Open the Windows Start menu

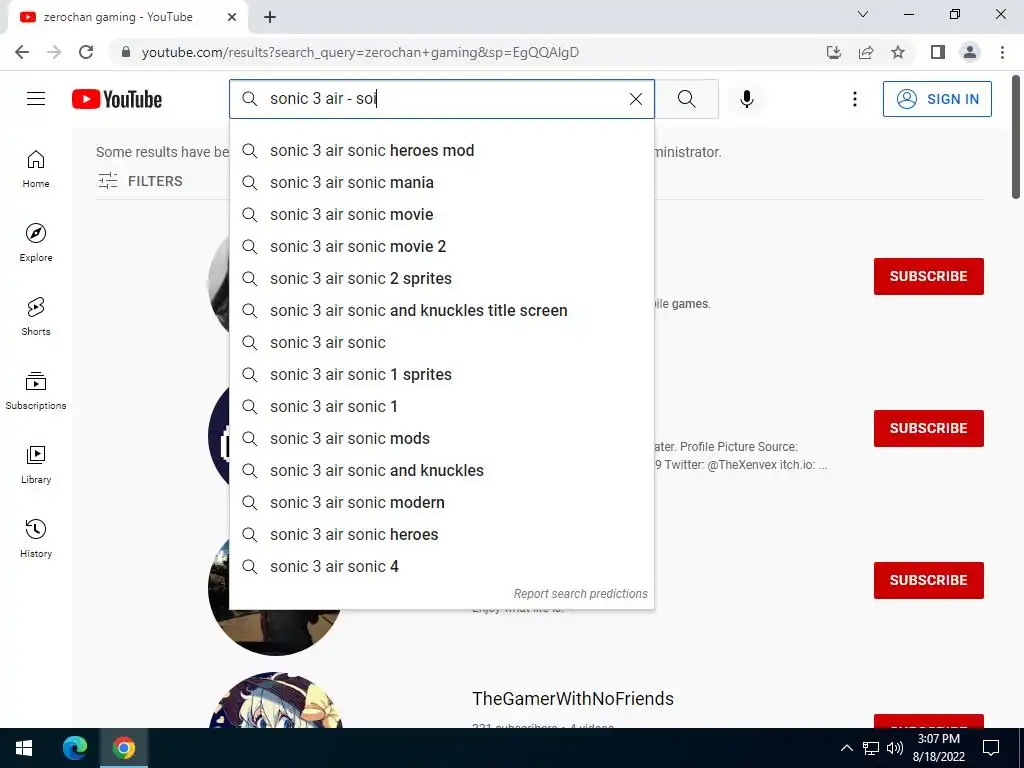coord(24,748)
